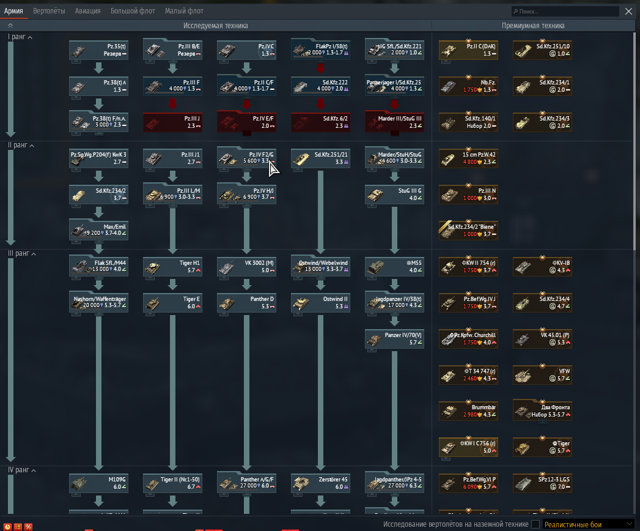640x531 pixels.
Task: Click the Исследуемая техника header
Action: point(216,26)
